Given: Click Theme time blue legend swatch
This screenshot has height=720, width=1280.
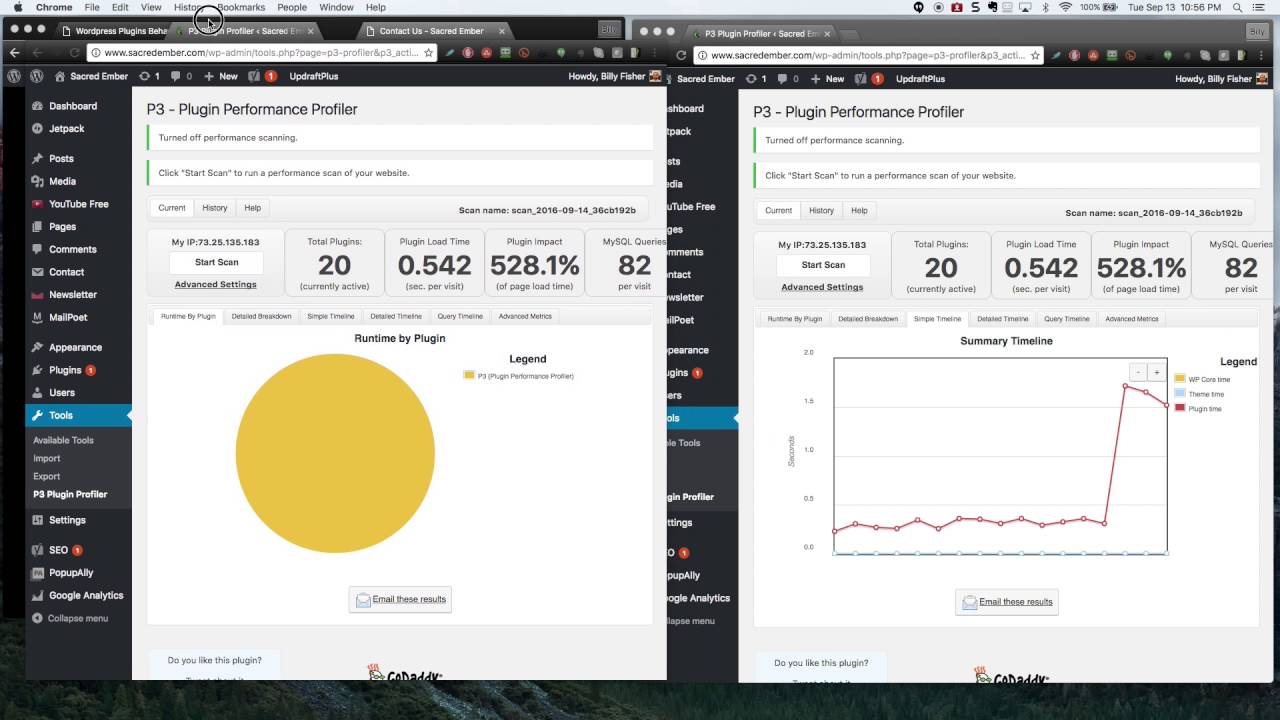Looking at the screenshot, I should point(1180,394).
